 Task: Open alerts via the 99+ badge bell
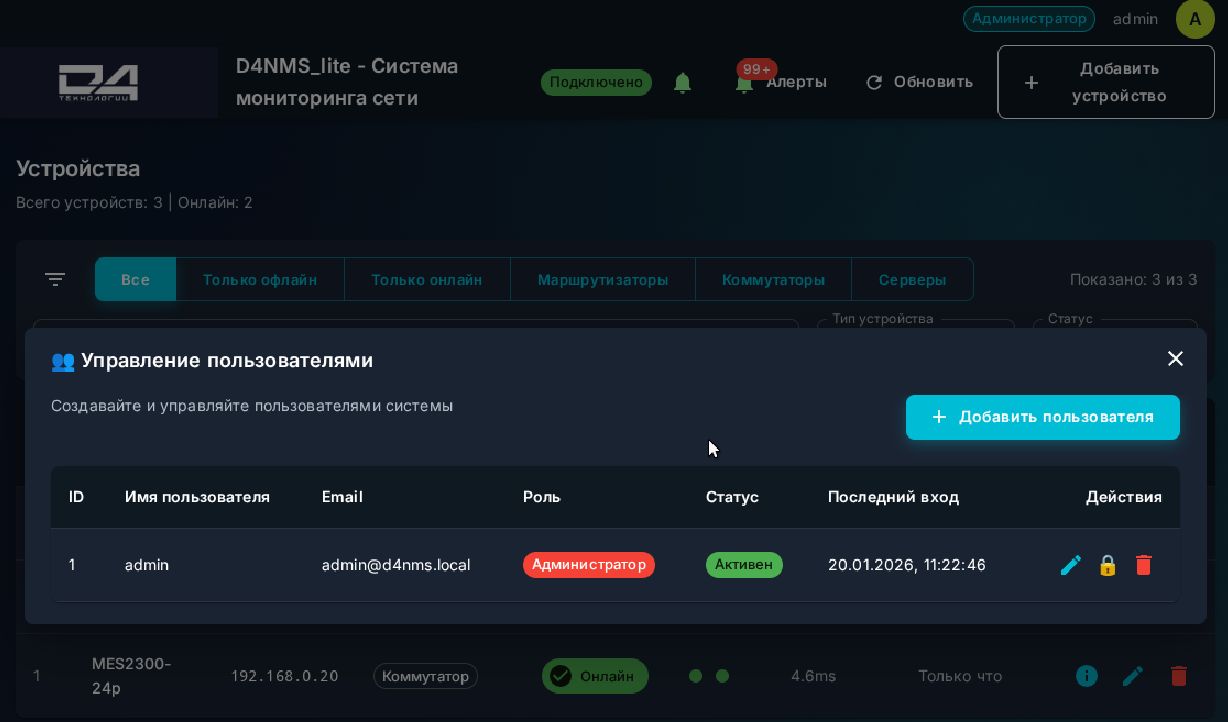[745, 81]
